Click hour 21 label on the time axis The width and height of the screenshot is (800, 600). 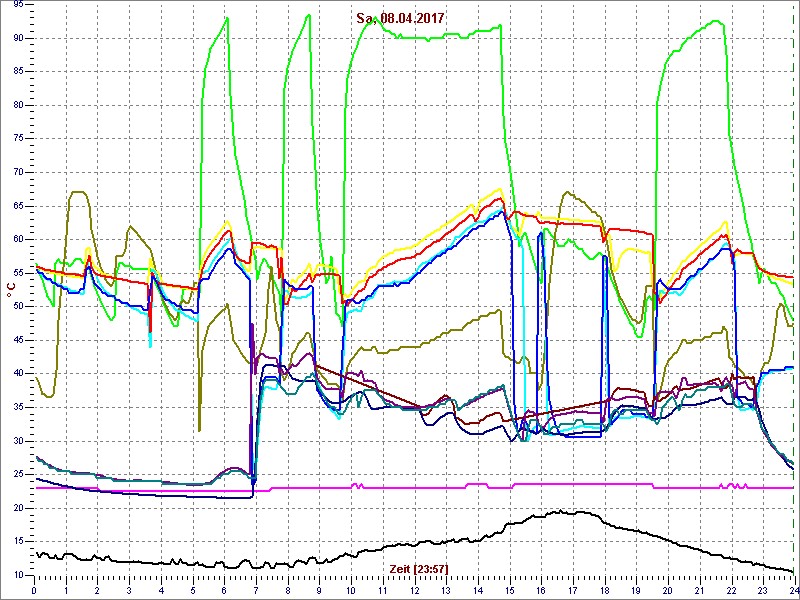click(700, 589)
